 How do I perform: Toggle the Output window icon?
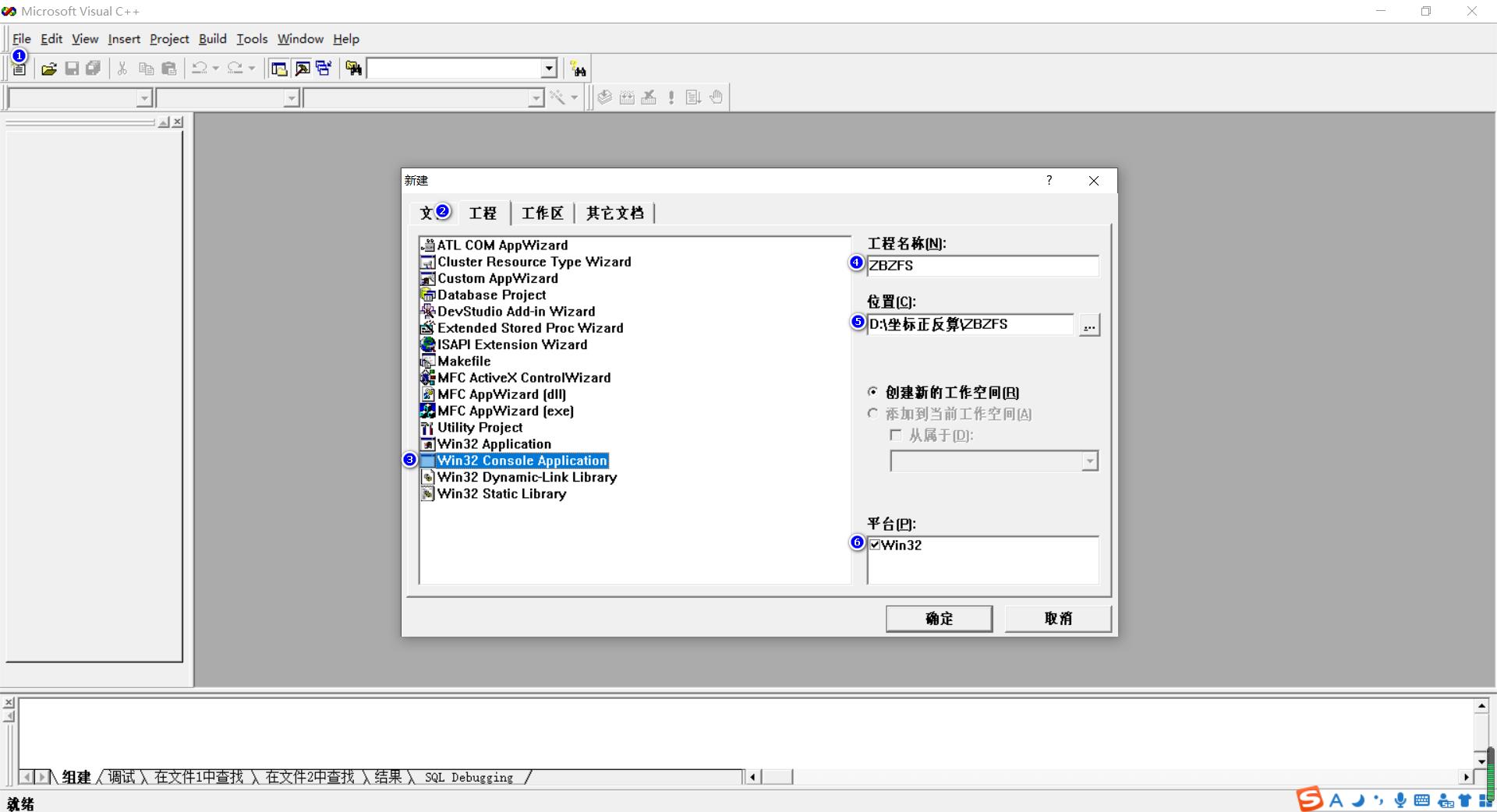303,69
